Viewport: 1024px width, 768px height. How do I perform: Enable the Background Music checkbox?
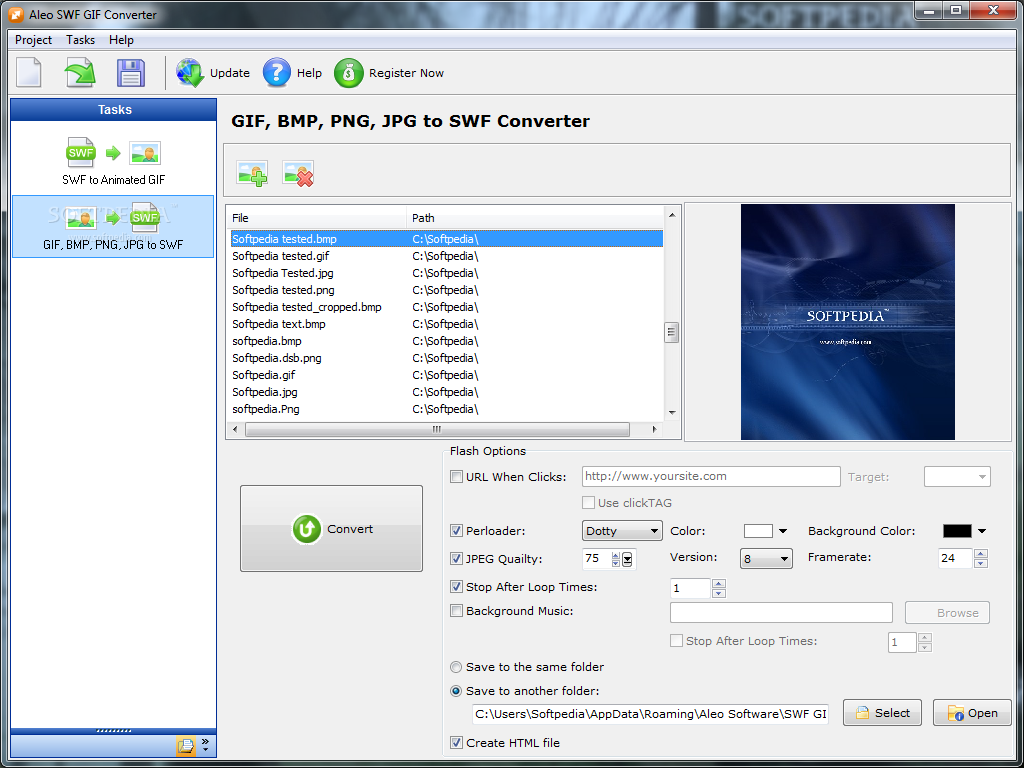pos(456,611)
